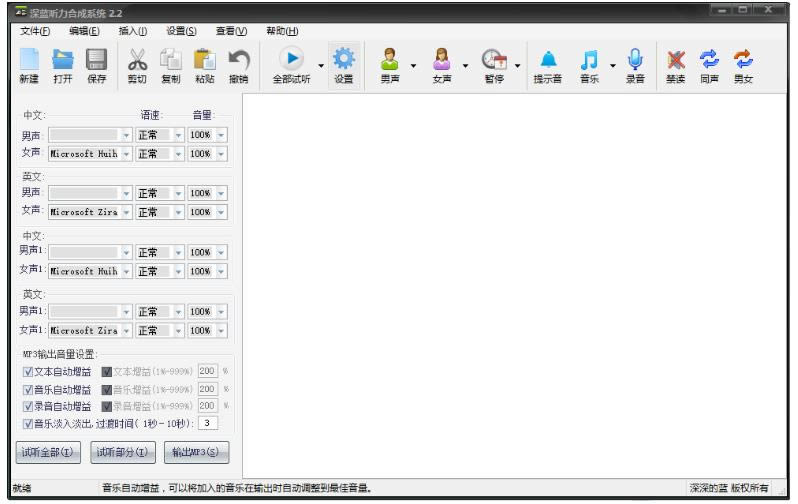Screen dimensions: 798x504
Task: Click the 粘贴 (Paste) clipboard icon
Action: click(205, 66)
